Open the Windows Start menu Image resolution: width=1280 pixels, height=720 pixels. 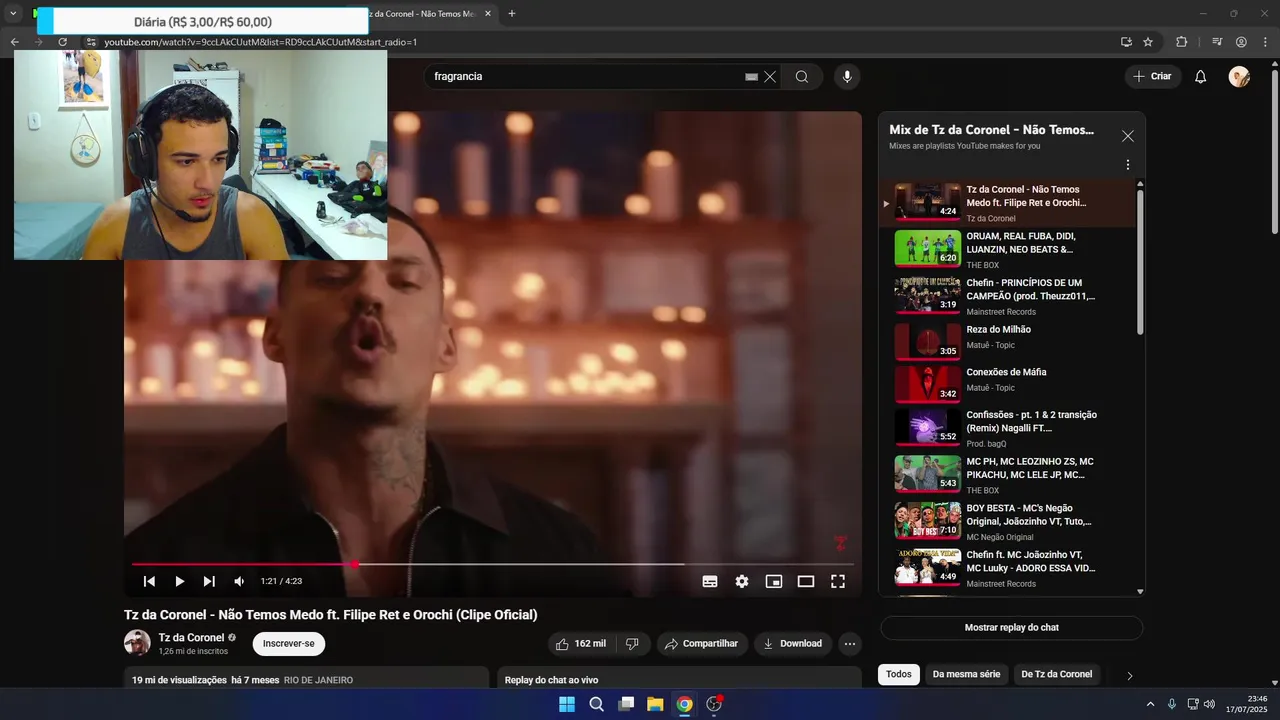(x=567, y=704)
